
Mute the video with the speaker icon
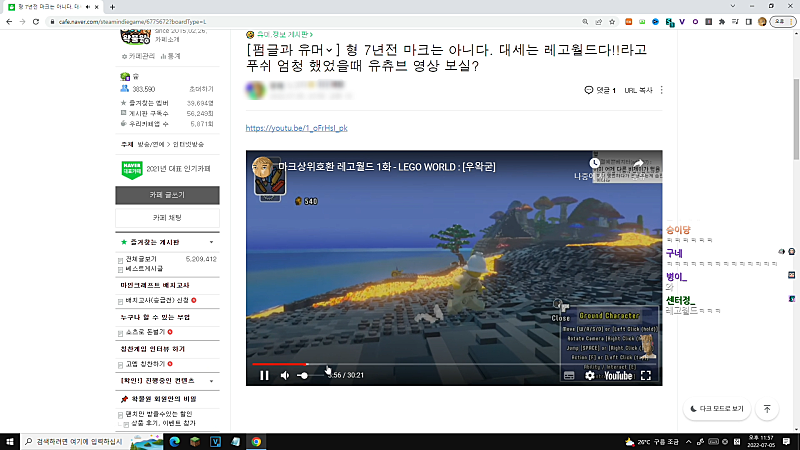pos(285,376)
